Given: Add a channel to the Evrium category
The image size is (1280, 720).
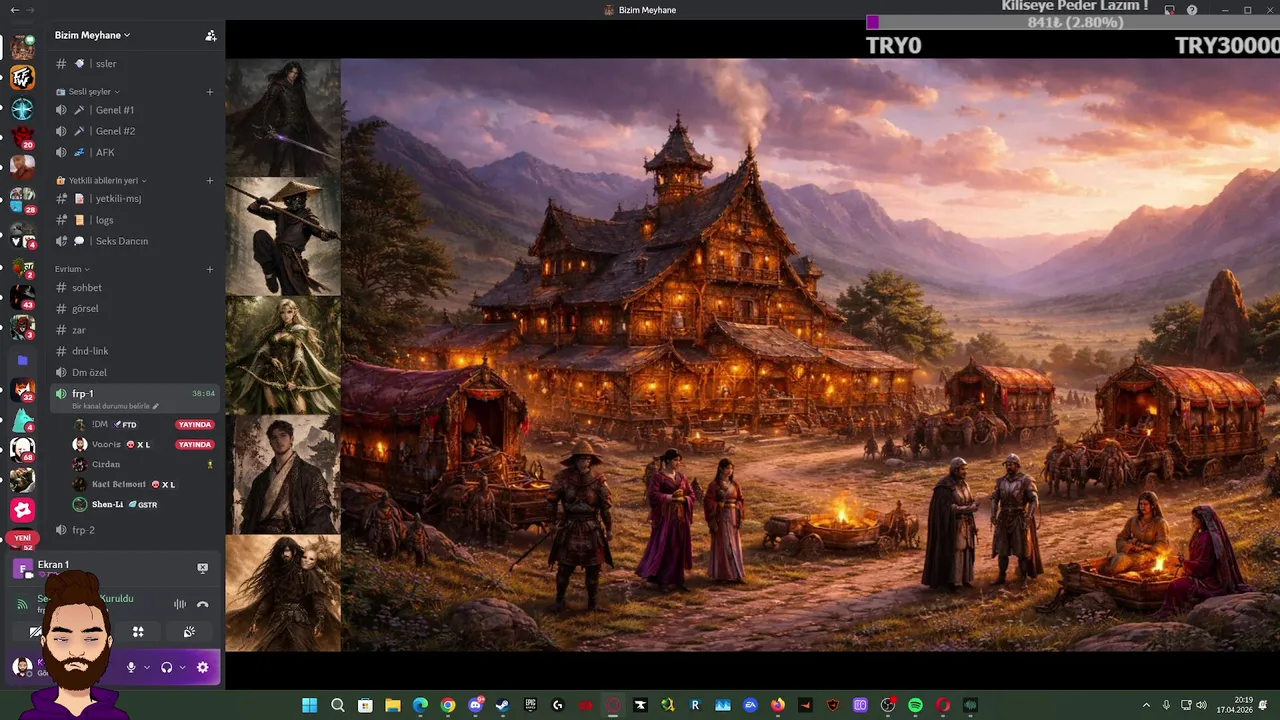Looking at the screenshot, I should (210, 269).
